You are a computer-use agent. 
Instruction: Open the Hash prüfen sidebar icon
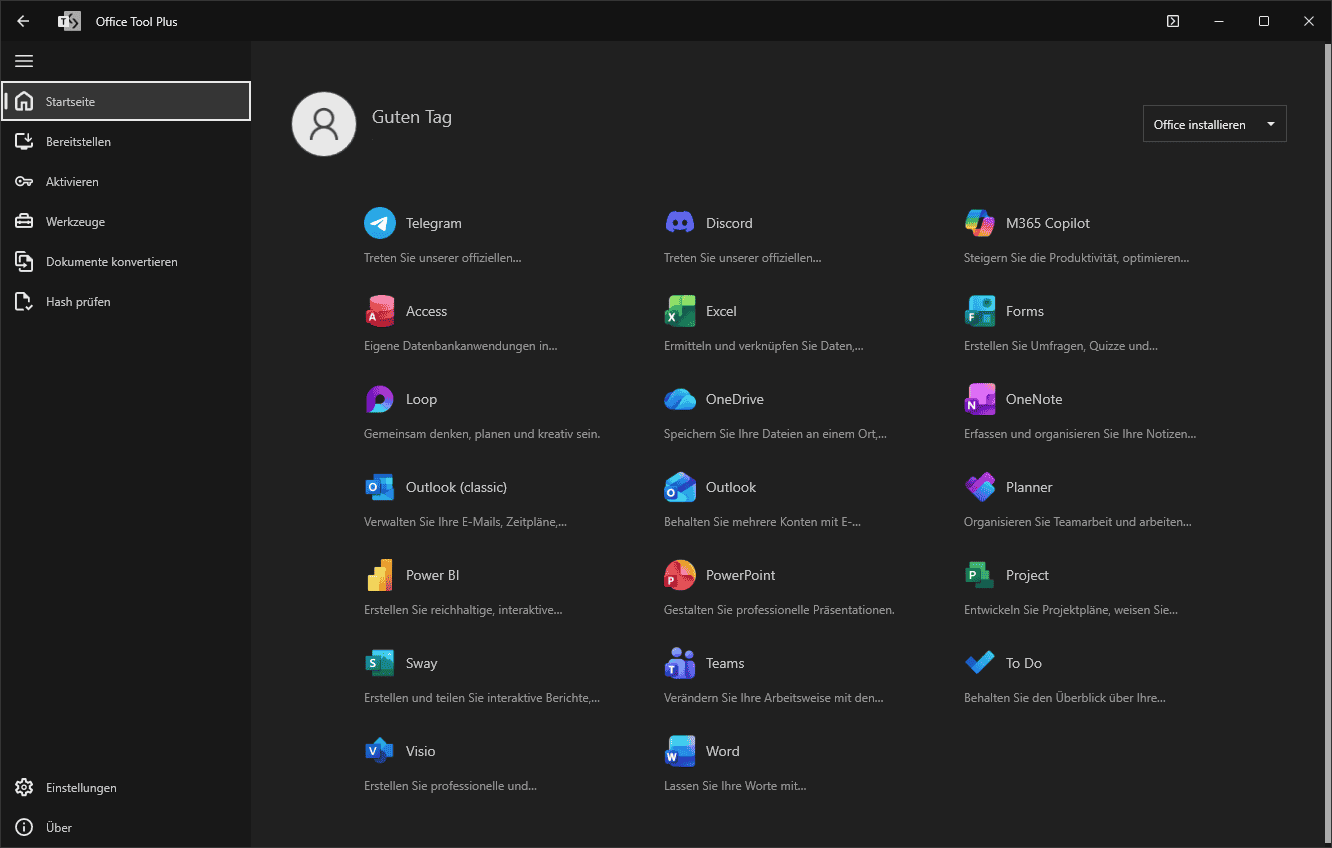24,301
